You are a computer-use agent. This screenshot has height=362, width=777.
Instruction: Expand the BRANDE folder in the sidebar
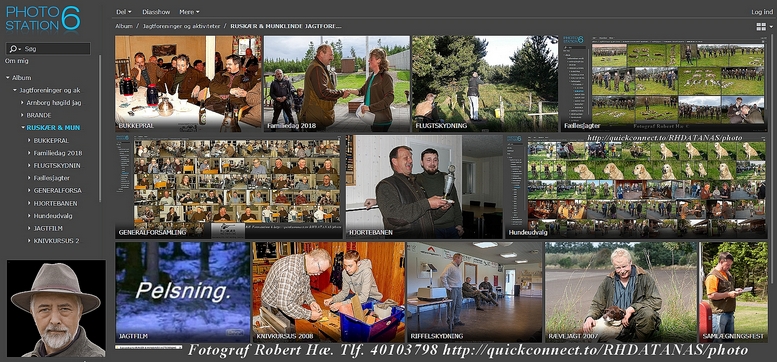(x=22, y=115)
